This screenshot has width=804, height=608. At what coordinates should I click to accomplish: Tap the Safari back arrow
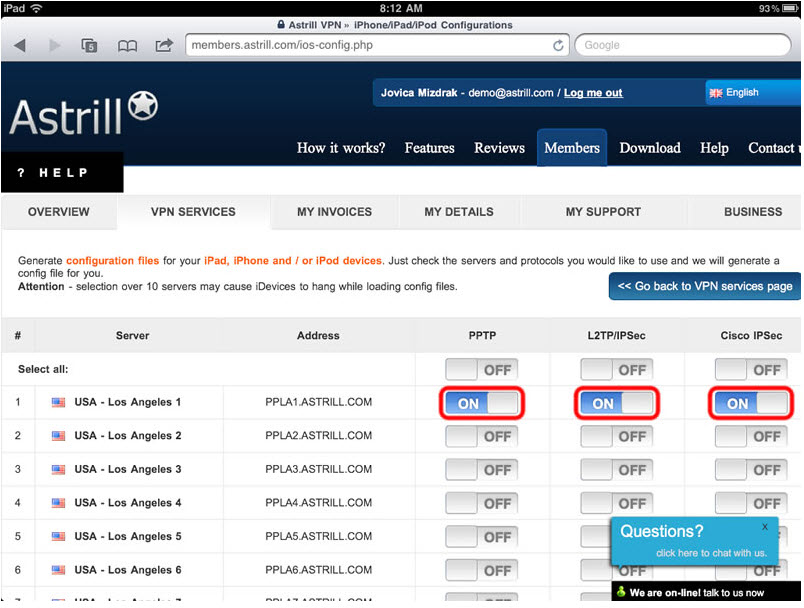point(20,45)
